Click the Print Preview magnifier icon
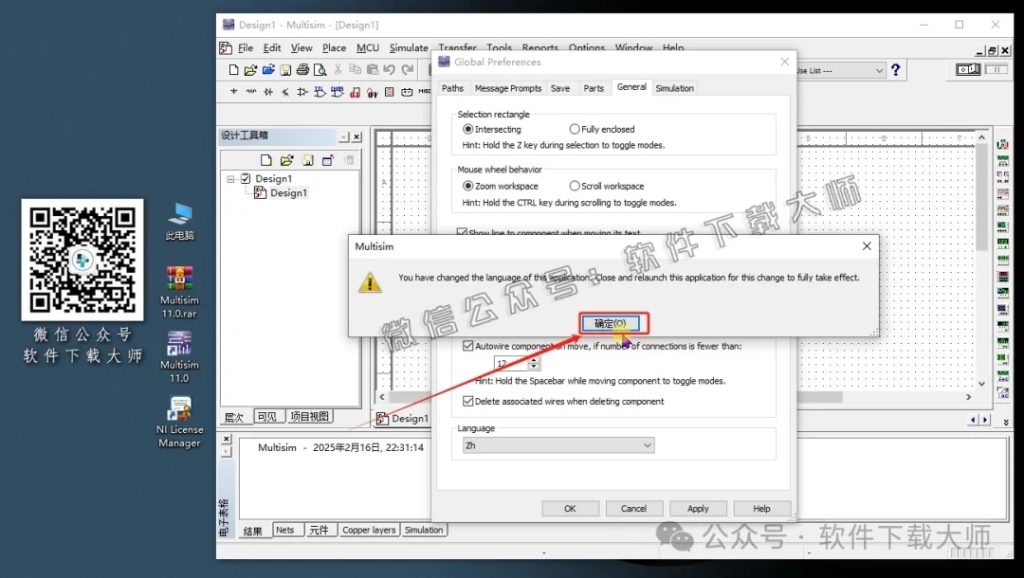1024x578 pixels. pyautogui.click(x=320, y=70)
